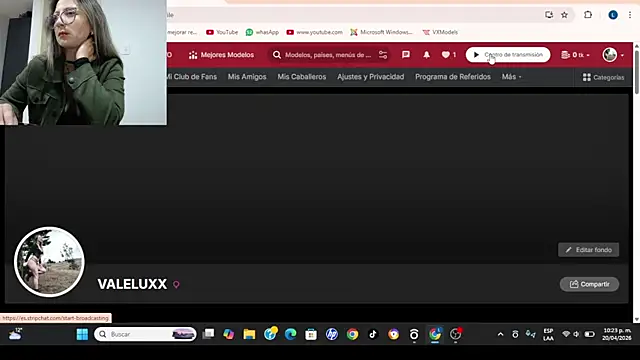The width and height of the screenshot is (640, 360).
Task: Open Programa de Referidos tab
Action: tap(453, 77)
